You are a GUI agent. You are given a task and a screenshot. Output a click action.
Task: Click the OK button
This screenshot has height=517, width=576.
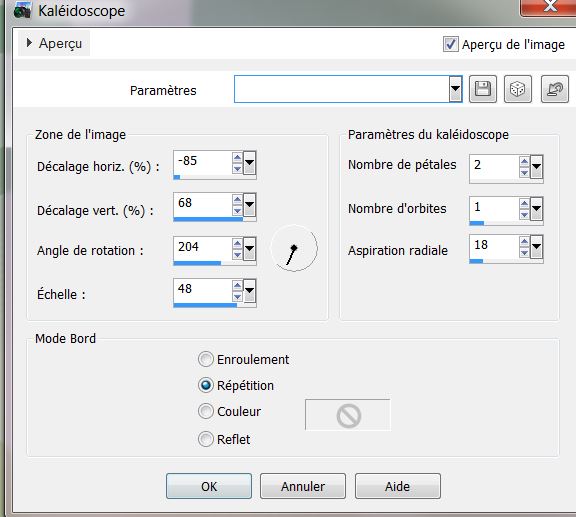[x=209, y=486]
